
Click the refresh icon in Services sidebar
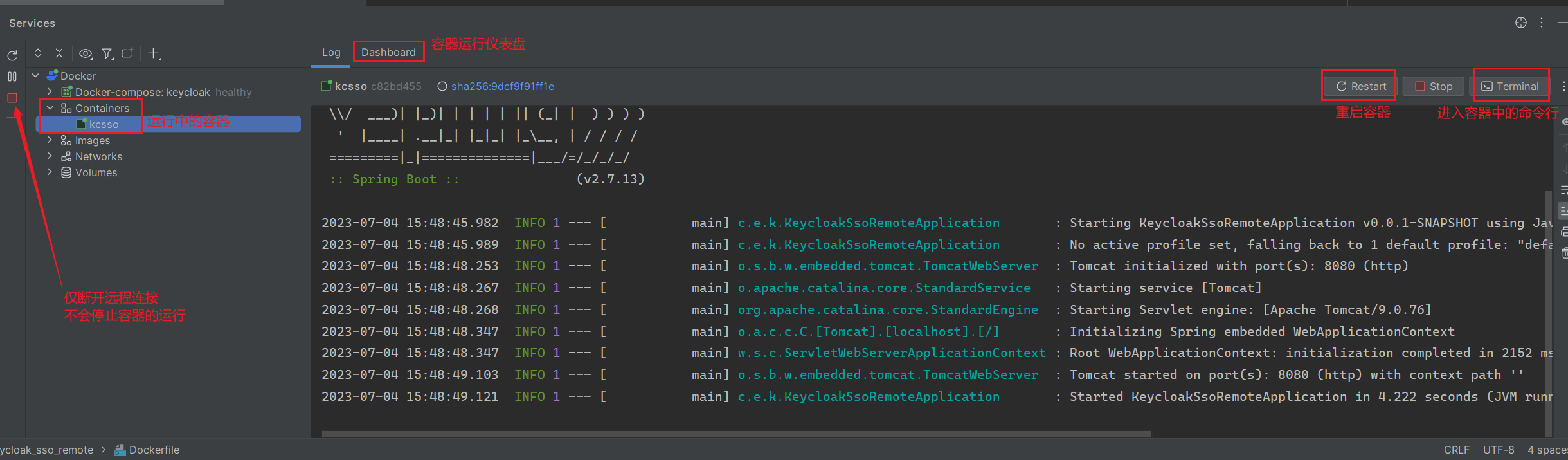tap(12, 55)
